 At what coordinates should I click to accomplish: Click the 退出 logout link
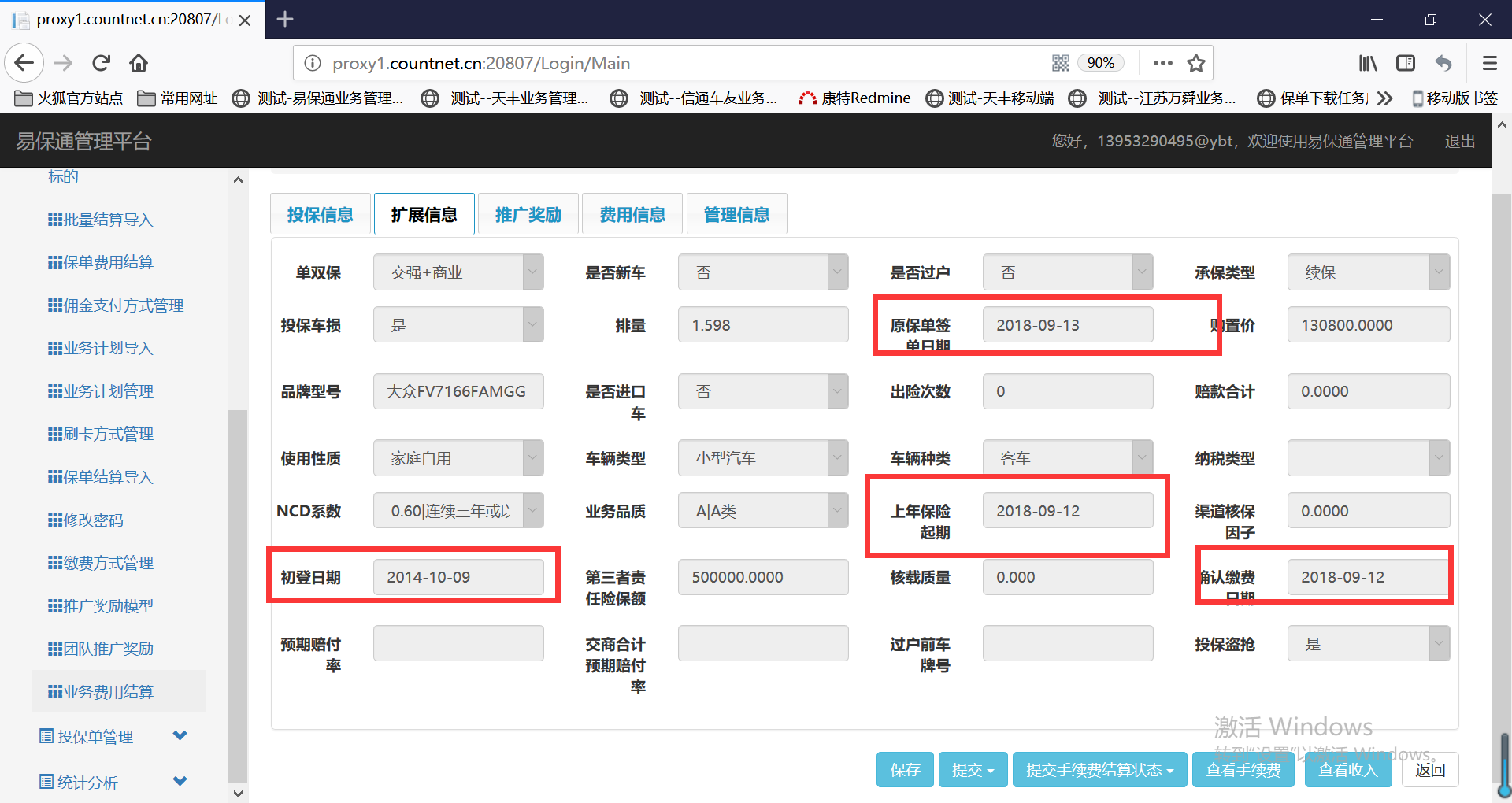pyautogui.click(x=1459, y=141)
